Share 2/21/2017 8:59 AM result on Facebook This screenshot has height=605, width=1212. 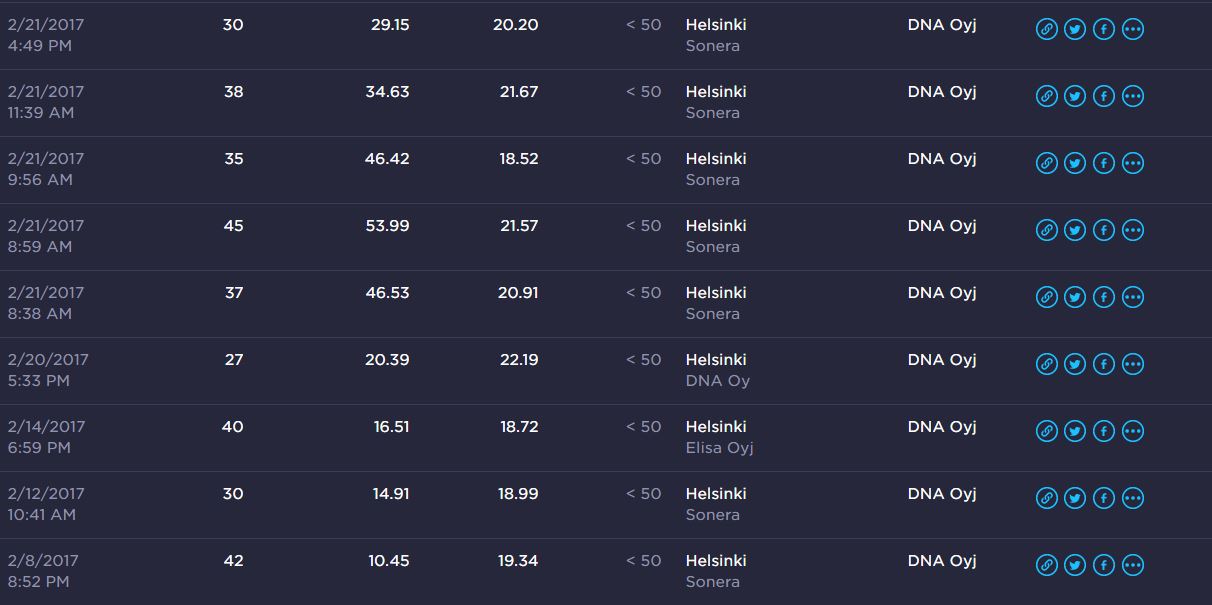point(1104,230)
